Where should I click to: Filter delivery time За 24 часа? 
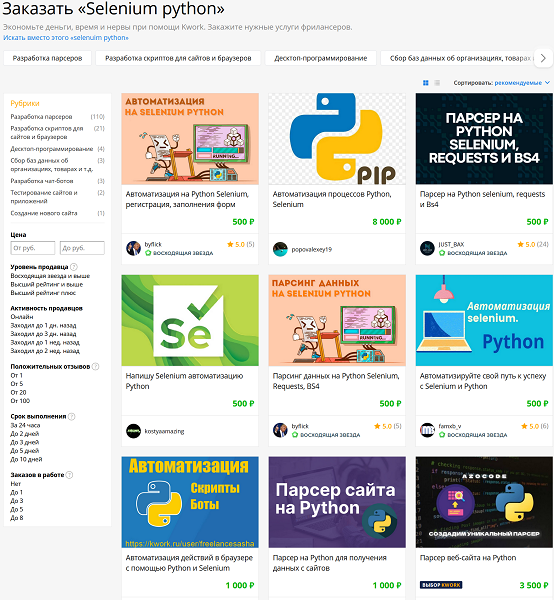[x=25, y=425]
